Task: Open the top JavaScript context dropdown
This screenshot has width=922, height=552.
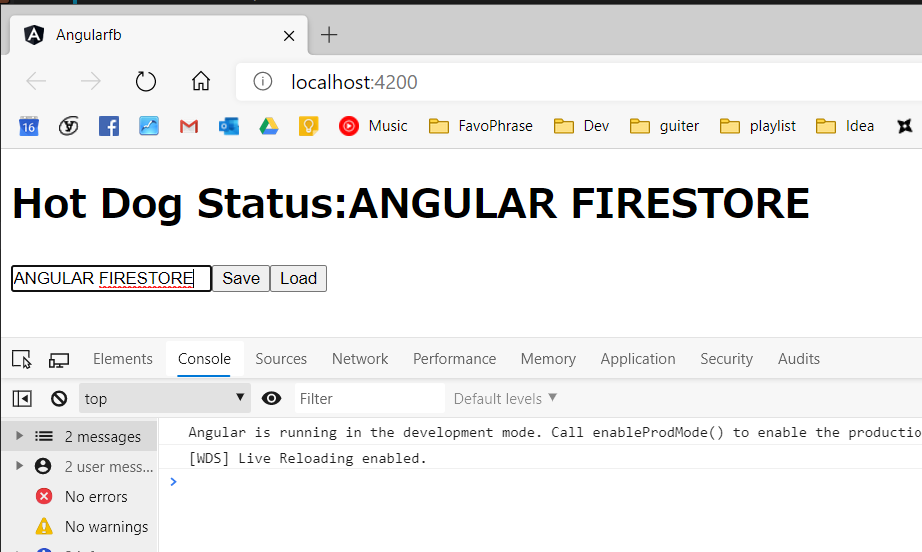Action: [165, 399]
